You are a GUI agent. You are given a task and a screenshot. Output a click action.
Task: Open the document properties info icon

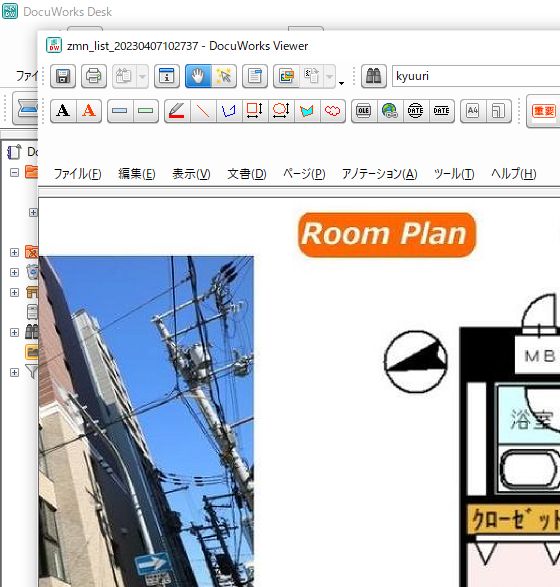pos(167,76)
